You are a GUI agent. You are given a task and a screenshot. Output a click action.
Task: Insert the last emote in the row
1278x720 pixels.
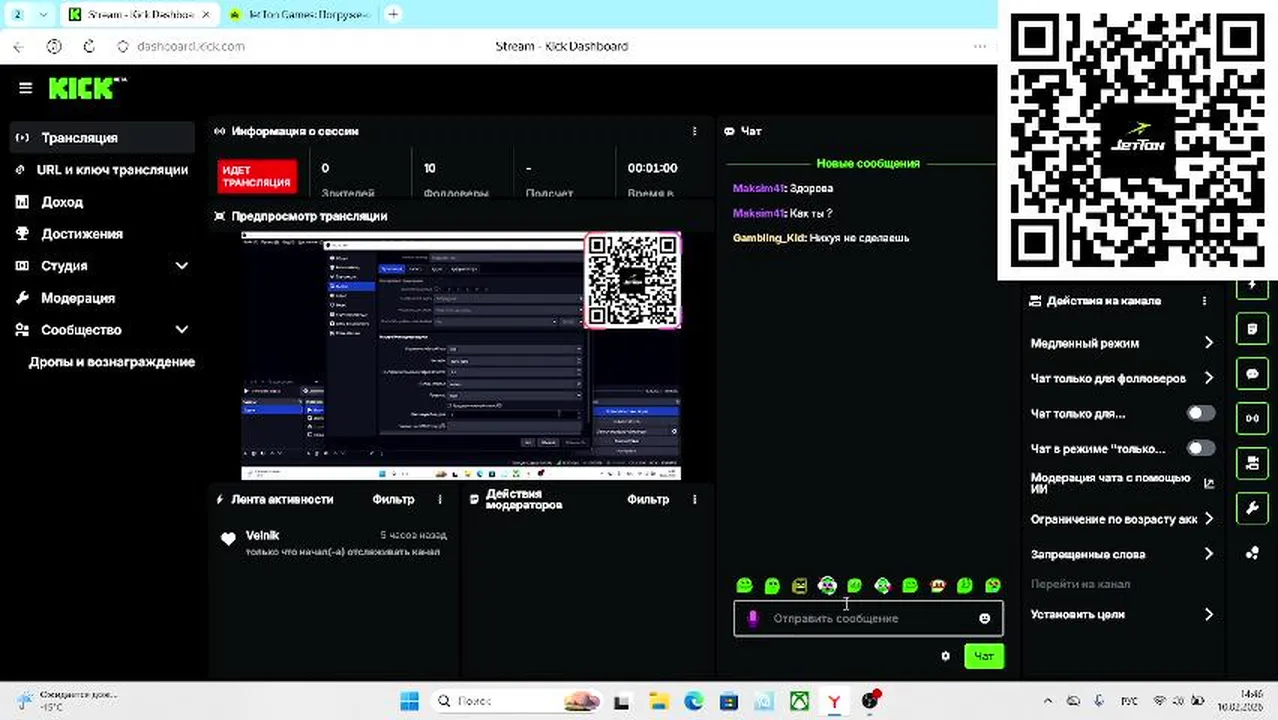[x=992, y=585]
